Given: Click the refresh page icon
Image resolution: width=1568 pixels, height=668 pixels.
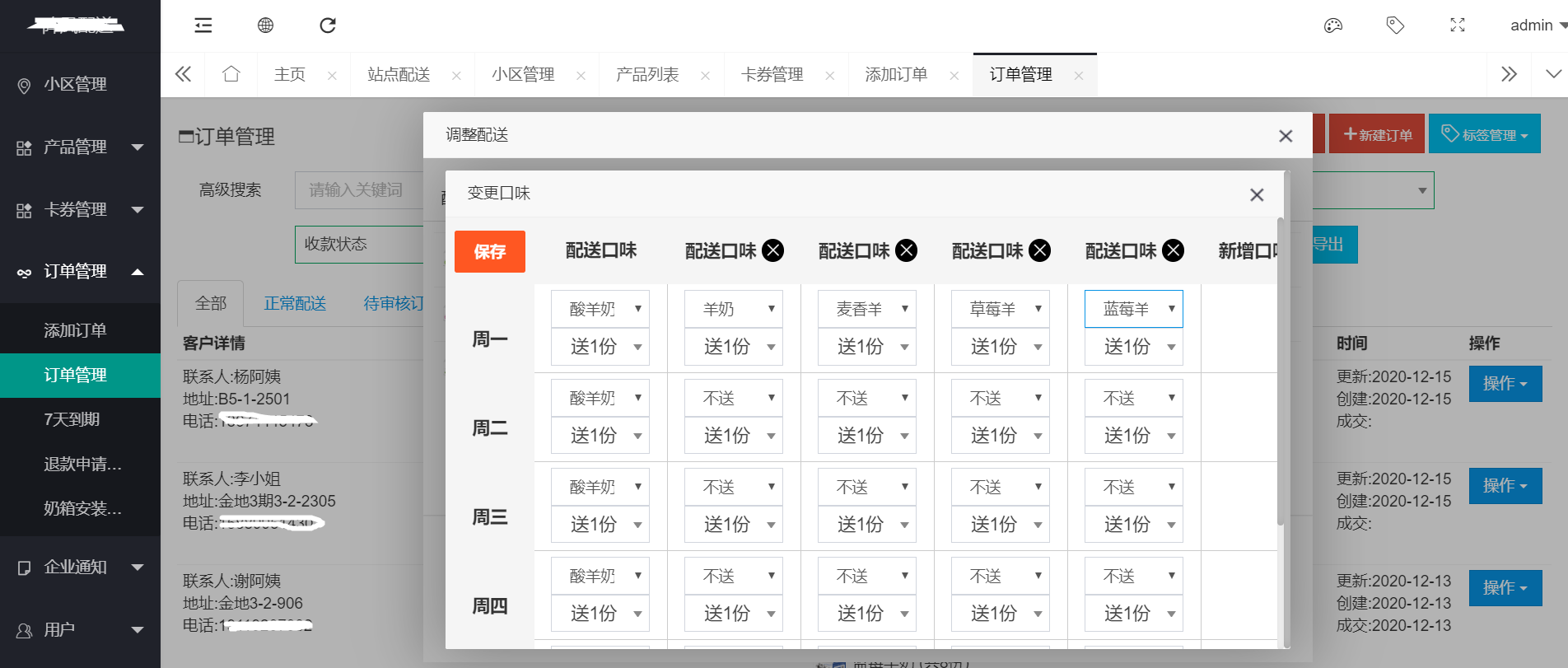Looking at the screenshot, I should (x=328, y=26).
